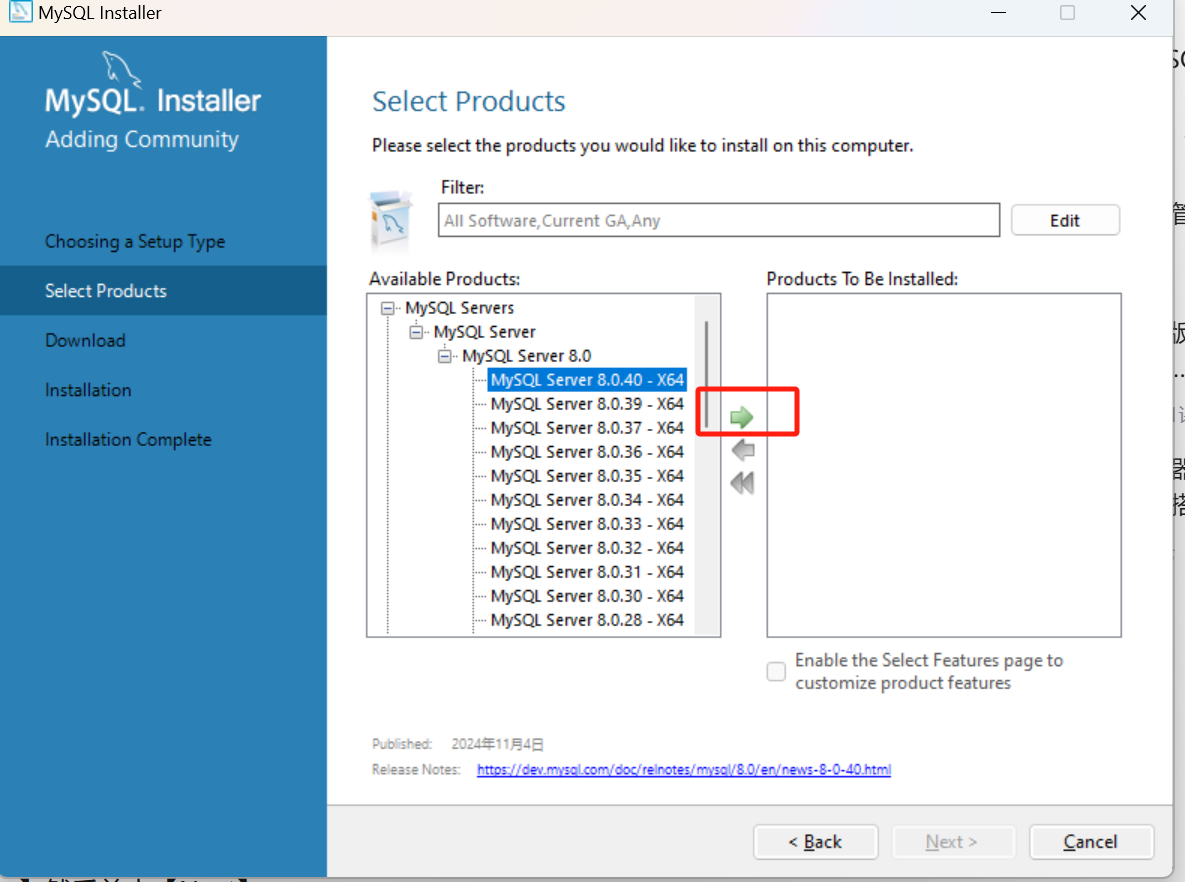Select MySQL Server 8.0.33 - X64
This screenshot has width=1185, height=882.
point(587,524)
